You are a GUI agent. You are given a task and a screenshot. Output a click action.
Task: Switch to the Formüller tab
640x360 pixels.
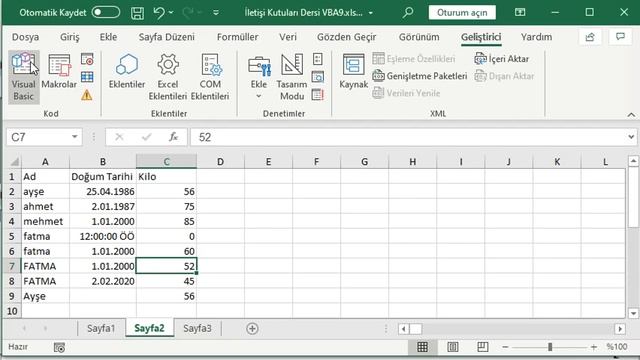(238, 37)
